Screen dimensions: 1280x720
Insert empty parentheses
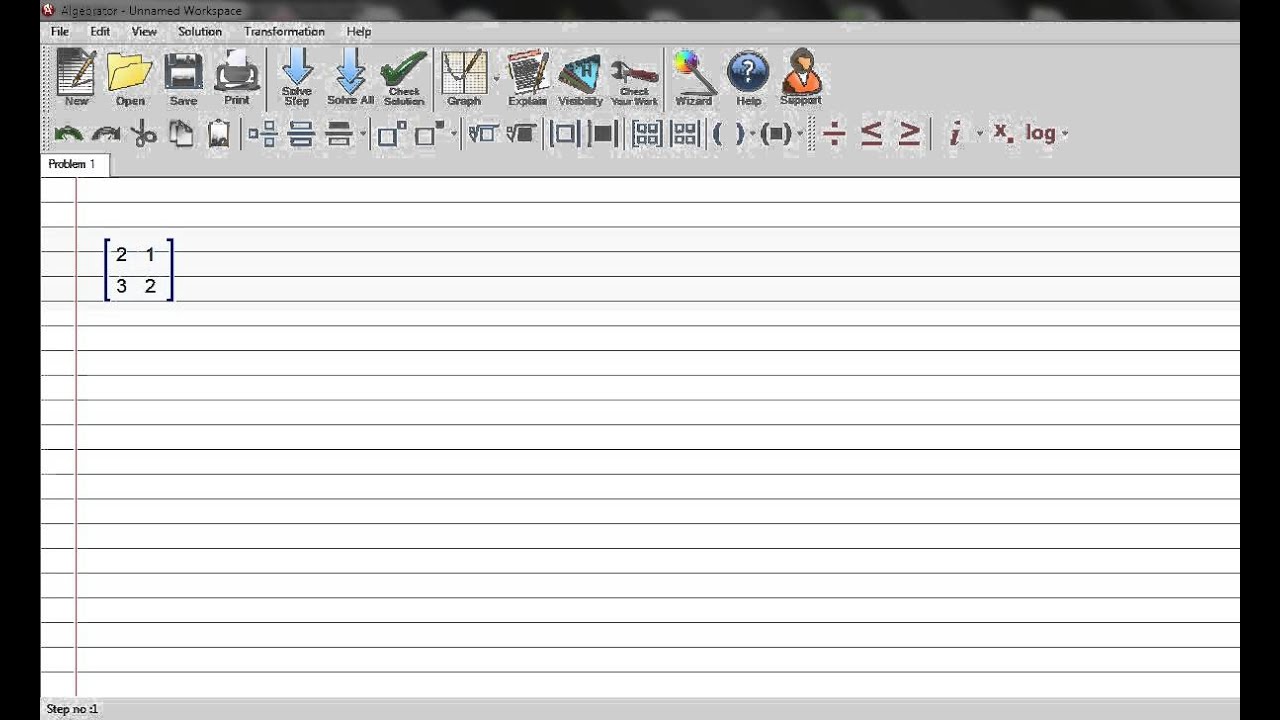(729, 133)
